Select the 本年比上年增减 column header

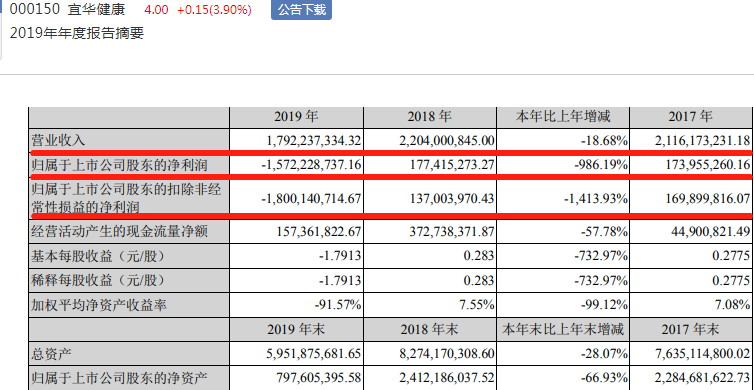coord(563,117)
